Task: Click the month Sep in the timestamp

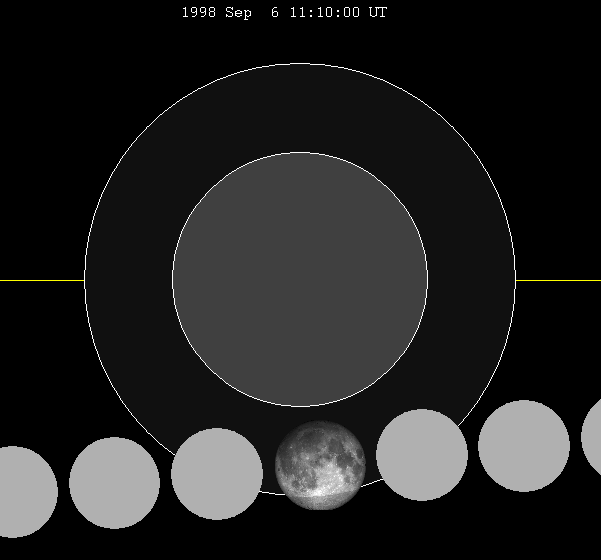Action: click(x=240, y=13)
